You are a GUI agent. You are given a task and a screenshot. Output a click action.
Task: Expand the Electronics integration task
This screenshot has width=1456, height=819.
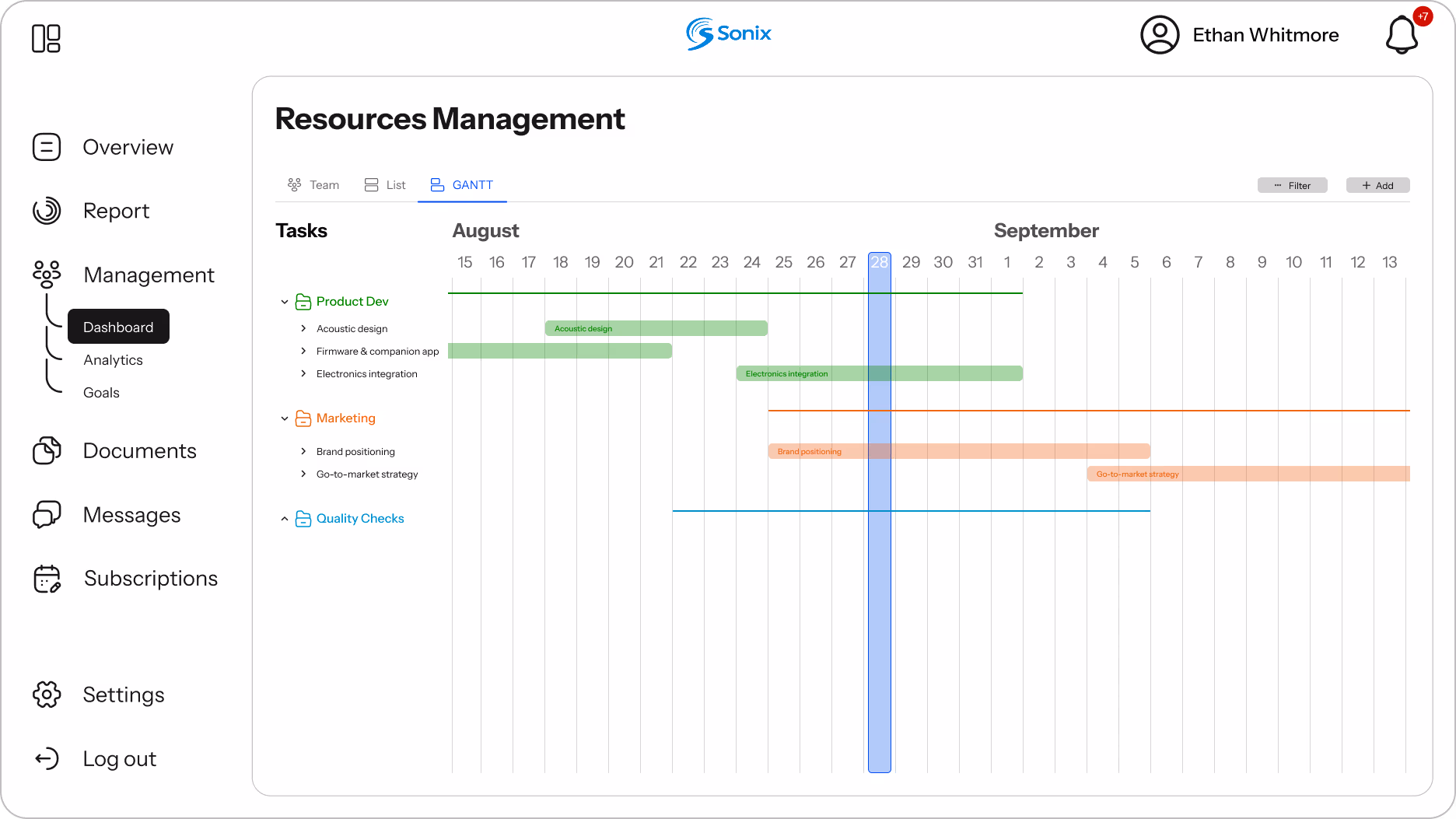click(x=303, y=373)
